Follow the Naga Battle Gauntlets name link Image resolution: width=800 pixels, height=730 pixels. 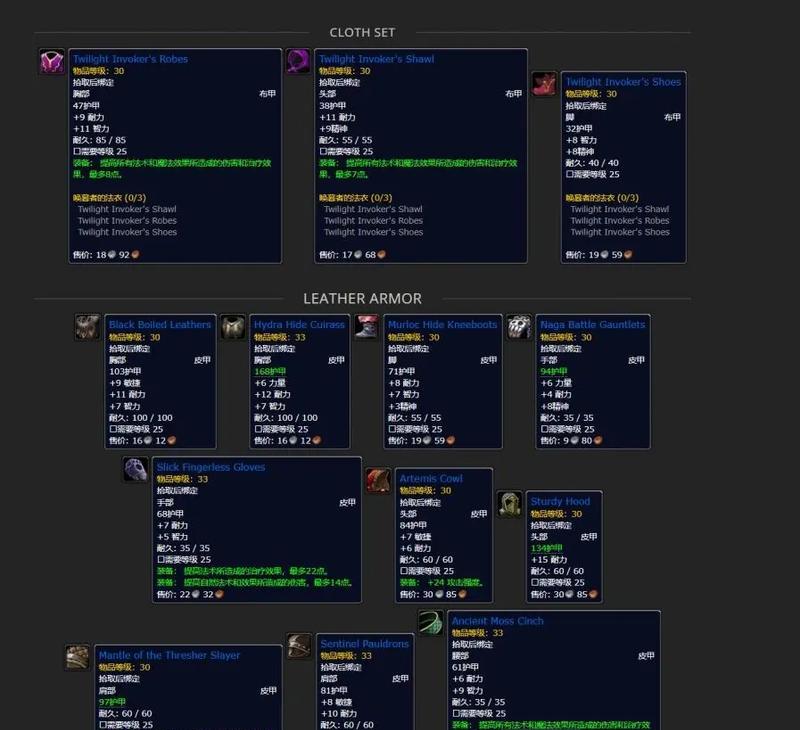[x=592, y=325]
